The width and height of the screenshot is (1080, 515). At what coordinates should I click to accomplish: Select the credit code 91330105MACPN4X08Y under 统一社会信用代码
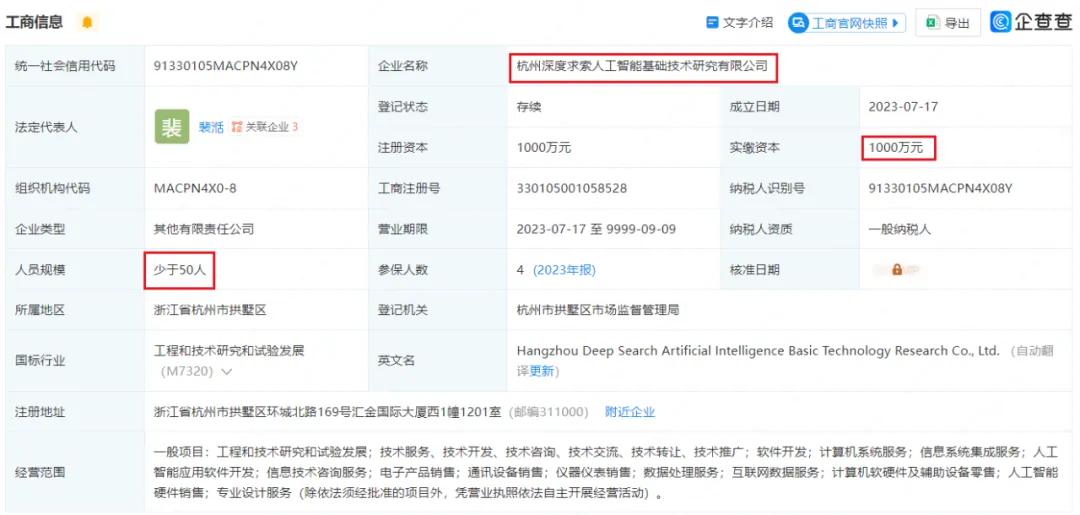[x=226, y=66]
